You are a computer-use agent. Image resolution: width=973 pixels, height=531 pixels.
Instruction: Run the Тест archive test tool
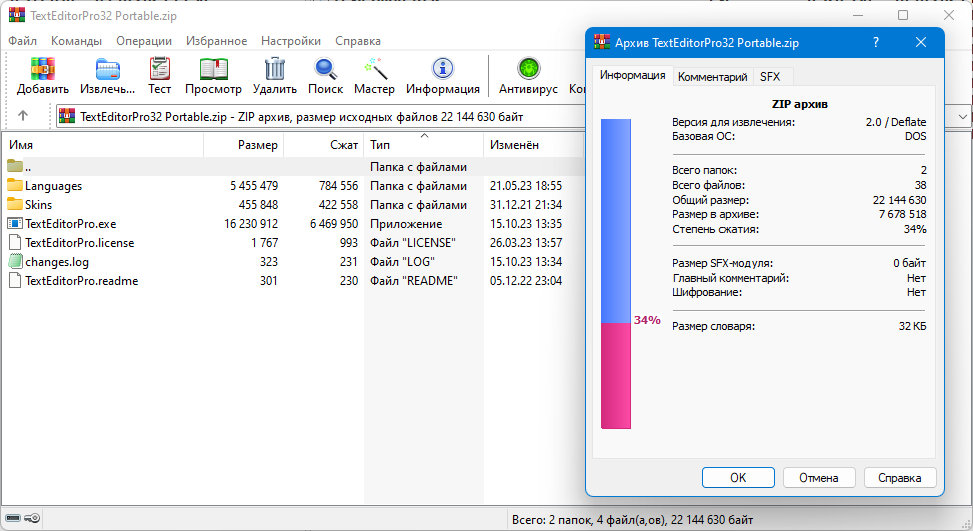click(159, 69)
